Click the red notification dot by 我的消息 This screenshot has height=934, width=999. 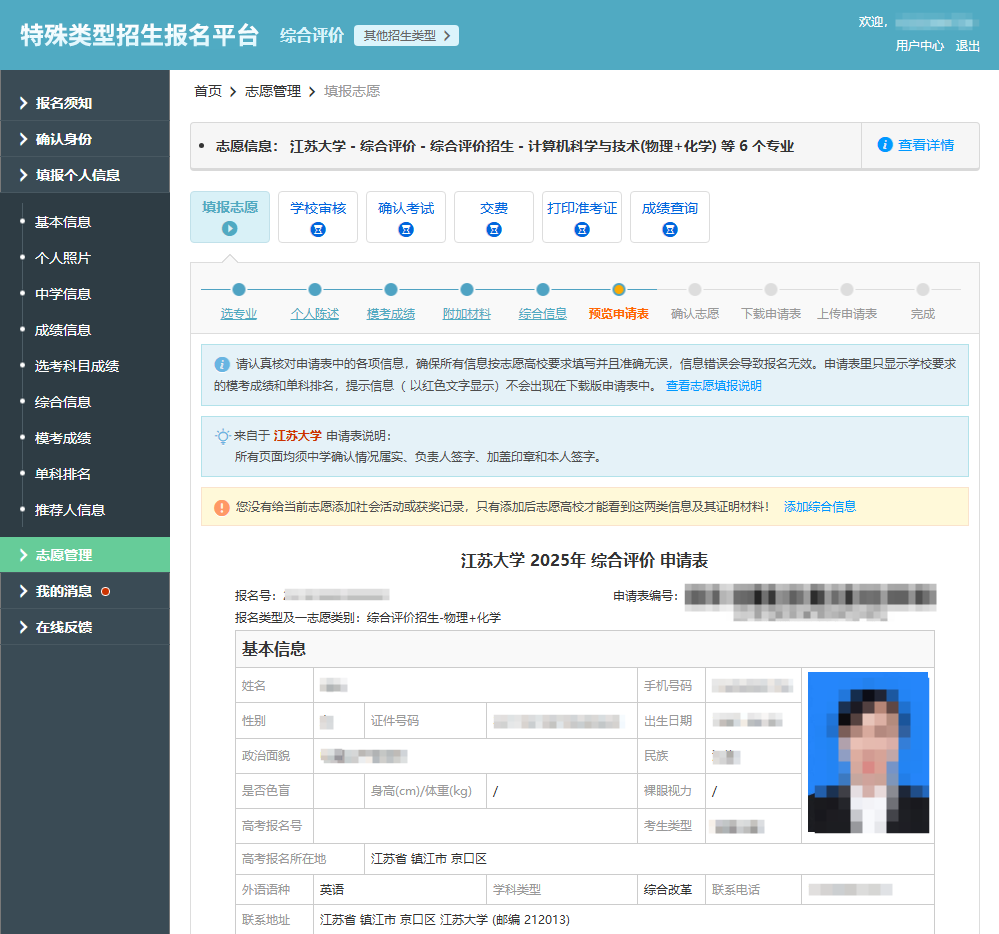[105, 592]
